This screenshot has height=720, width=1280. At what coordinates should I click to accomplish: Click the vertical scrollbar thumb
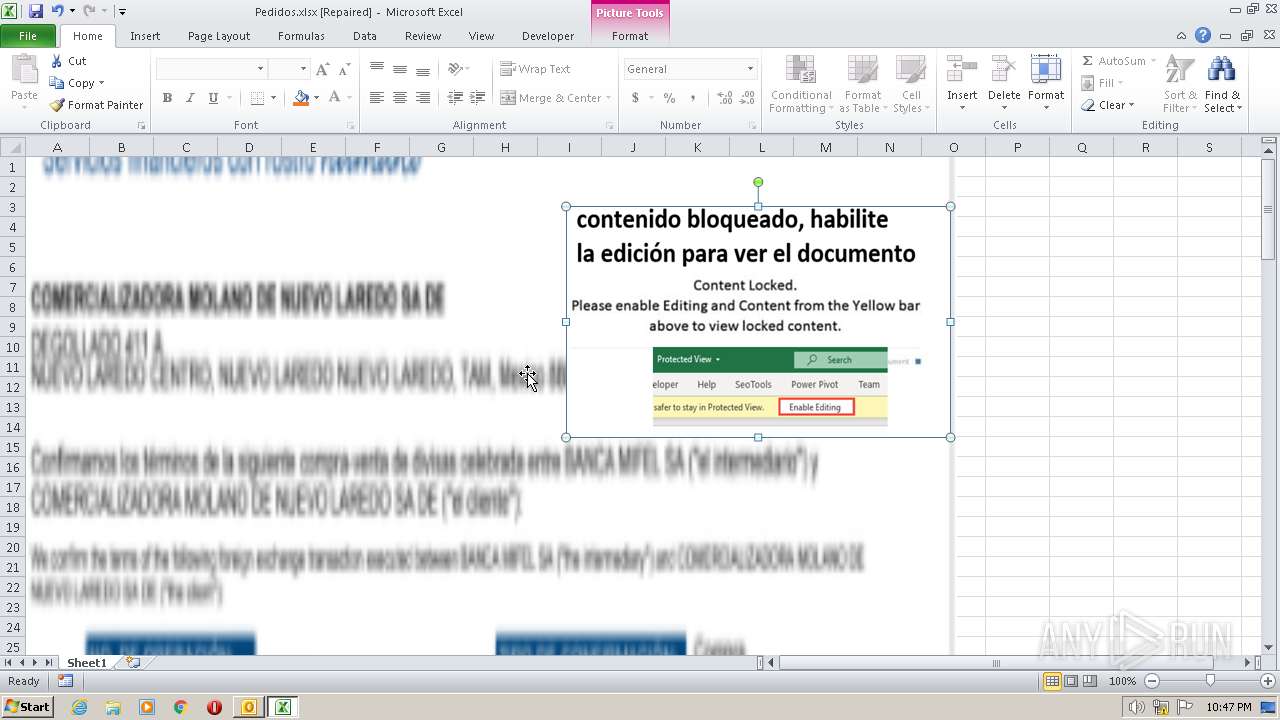(x=1268, y=210)
